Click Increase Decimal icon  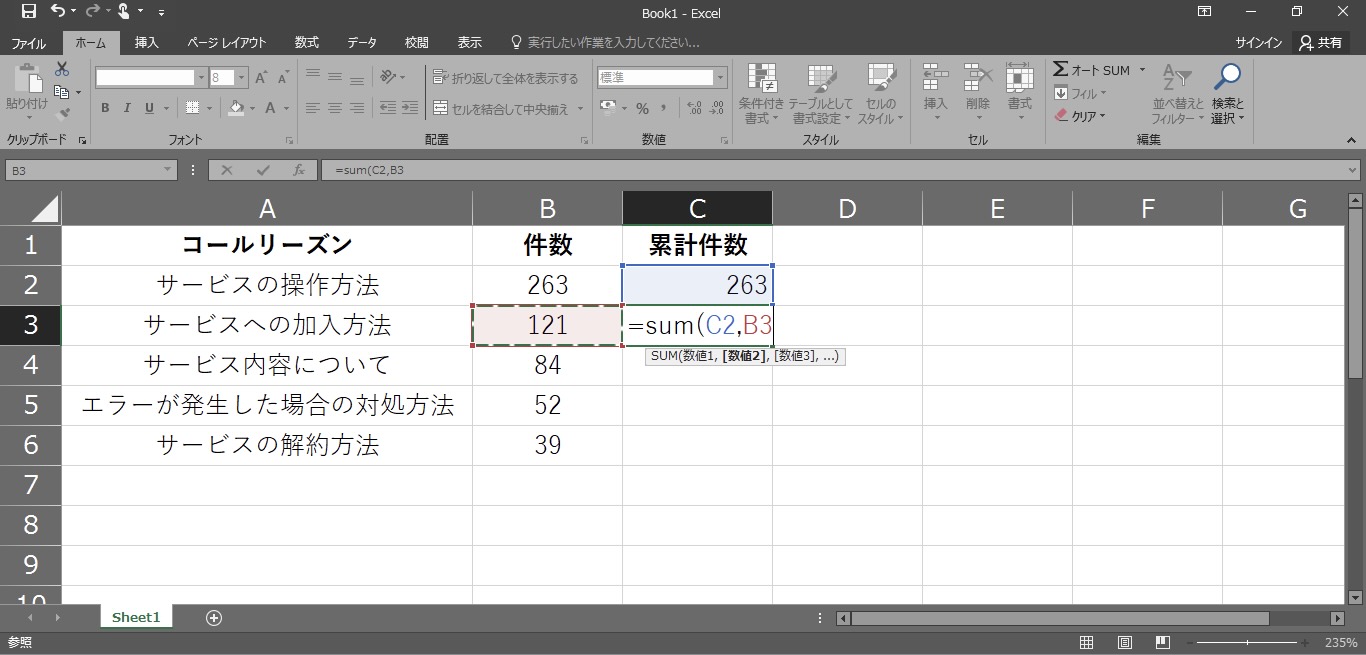pos(692,108)
